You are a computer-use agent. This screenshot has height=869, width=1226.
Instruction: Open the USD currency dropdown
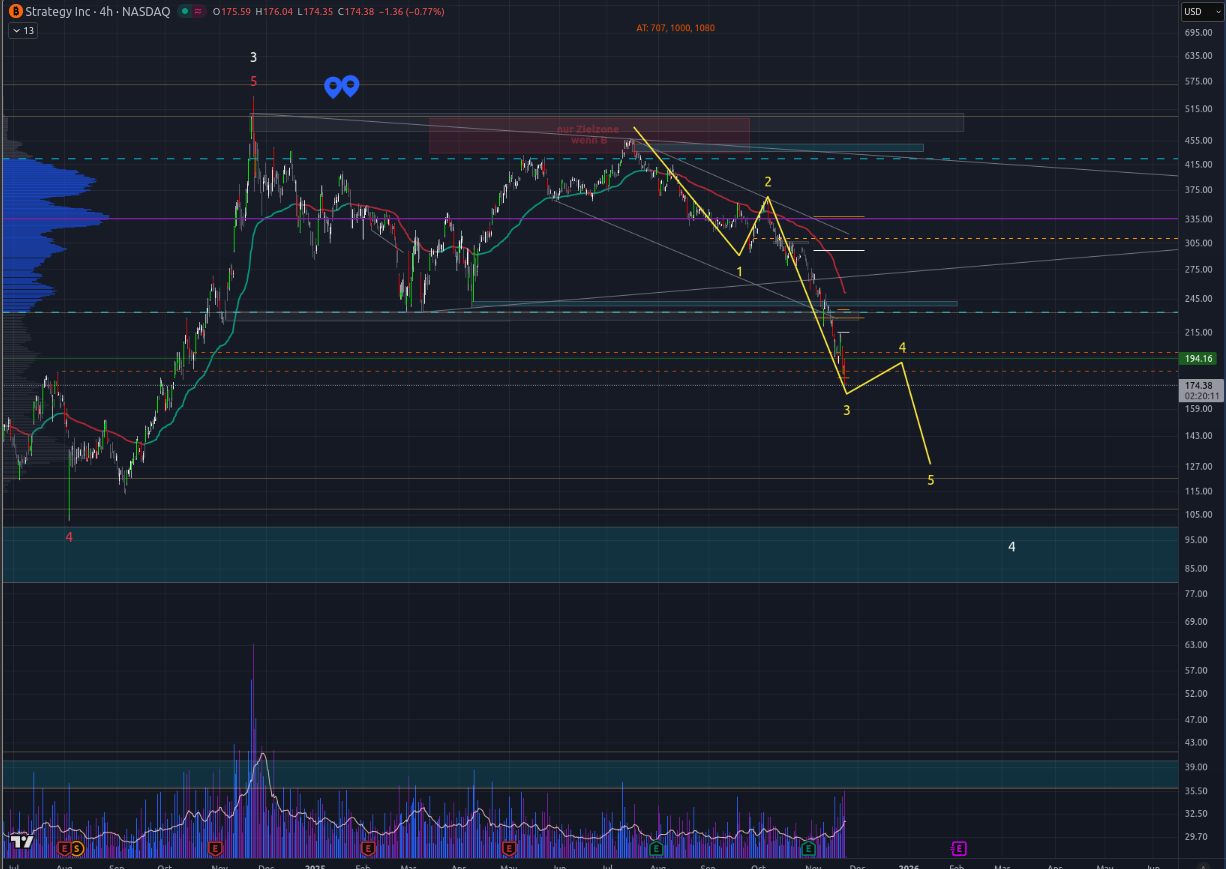click(x=1196, y=12)
